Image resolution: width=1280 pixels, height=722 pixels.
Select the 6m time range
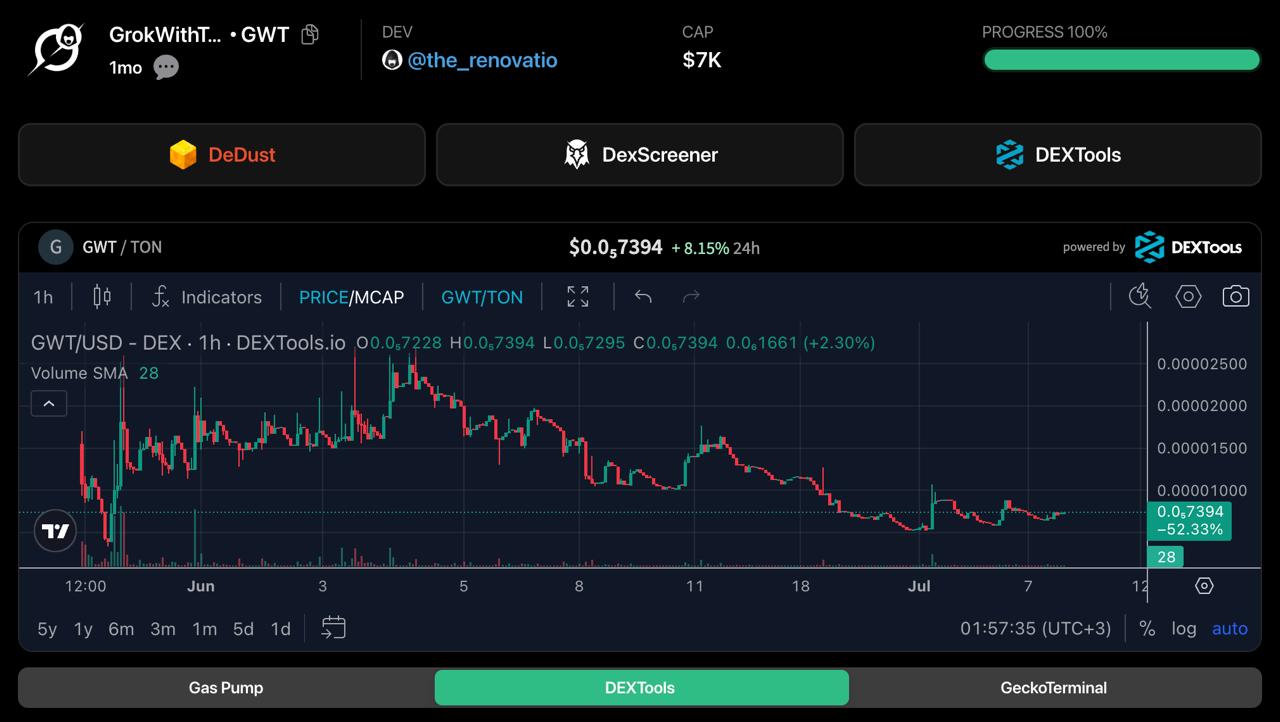pos(121,629)
